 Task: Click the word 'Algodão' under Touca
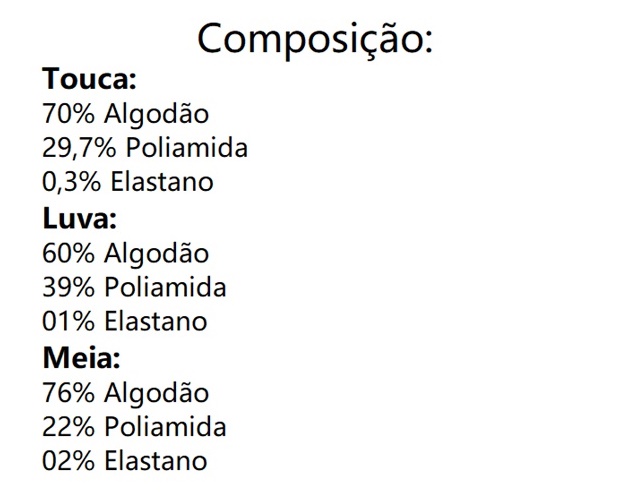[x=156, y=114]
